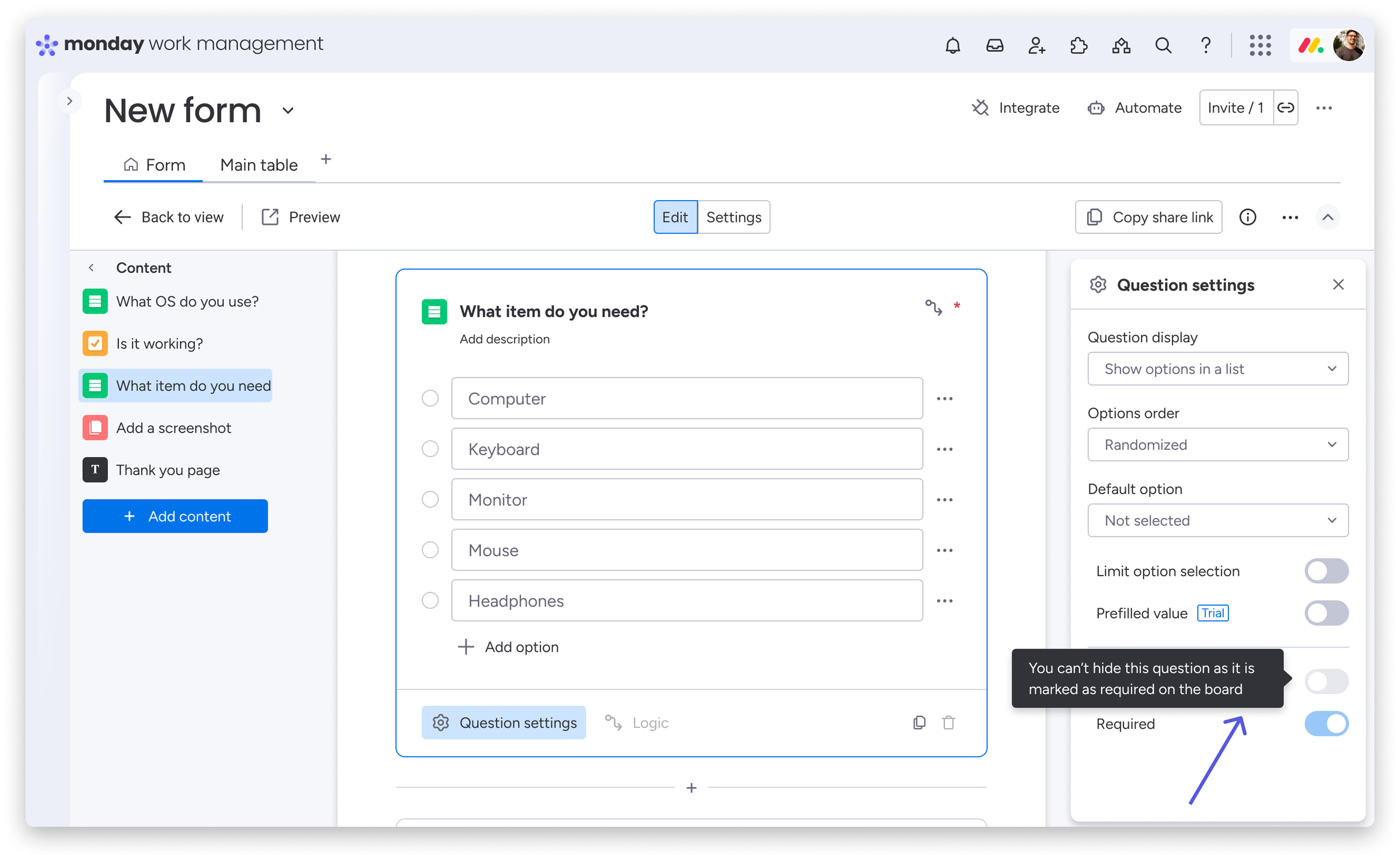Select the Mouse radio button

pyautogui.click(x=430, y=550)
